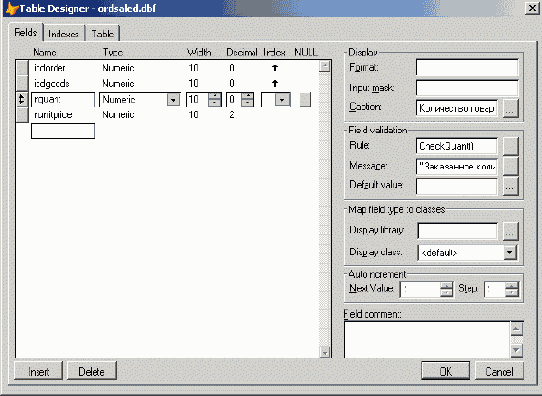Image resolution: width=542 pixels, height=396 pixels.
Task: Increase Decimal spinner for nquant
Action: pyautogui.click(x=247, y=96)
